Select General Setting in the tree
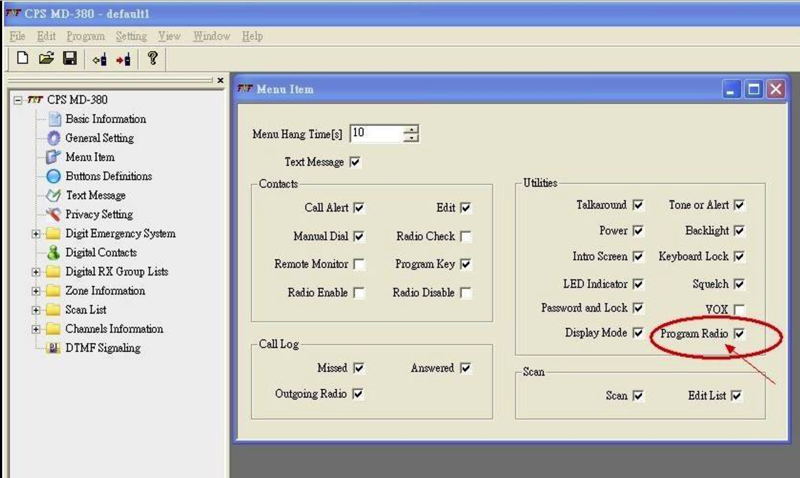Image resolution: width=800 pixels, height=478 pixels. [99, 138]
